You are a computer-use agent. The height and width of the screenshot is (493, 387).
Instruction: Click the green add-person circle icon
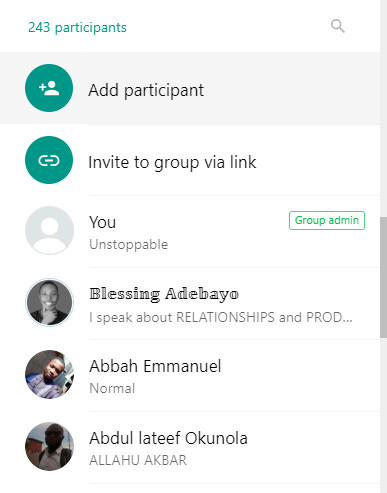tap(49, 88)
